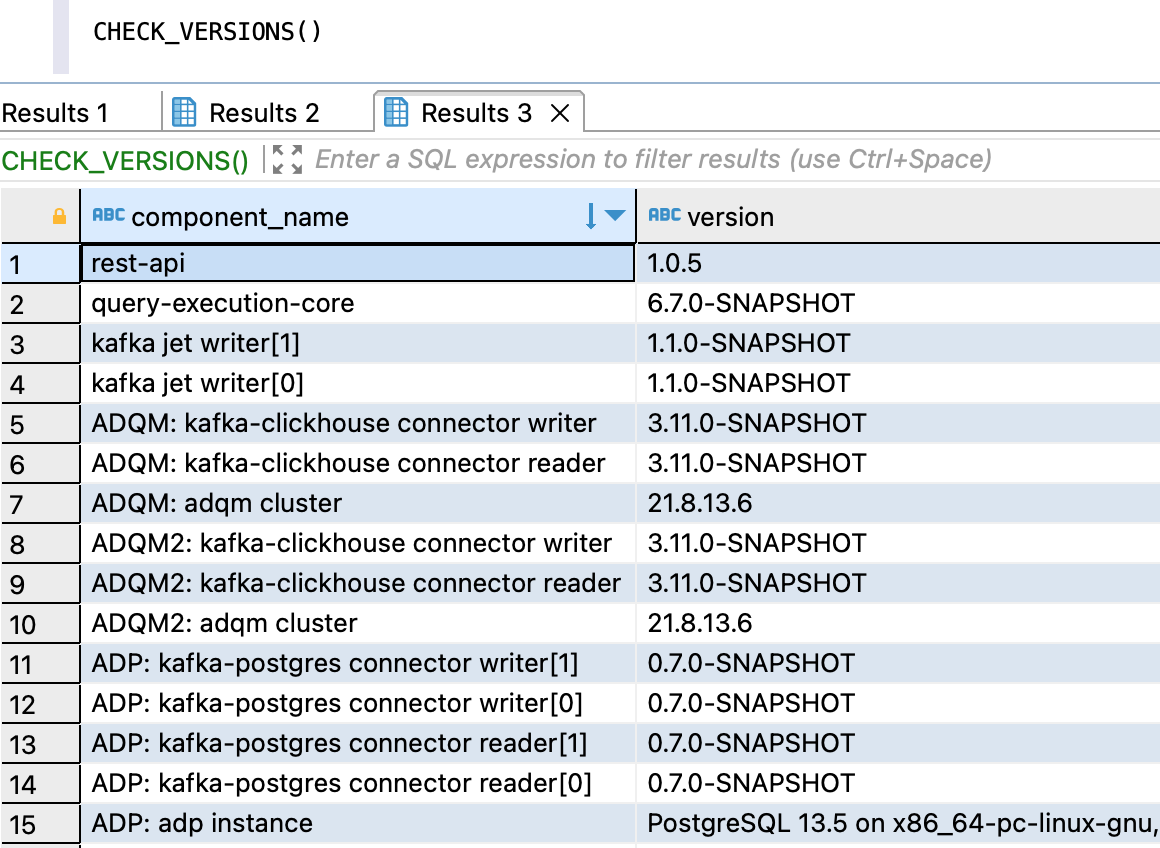This screenshot has width=1160, height=848.
Task: Click the table icon on Results 3 tab
Action: click(397, 113)
